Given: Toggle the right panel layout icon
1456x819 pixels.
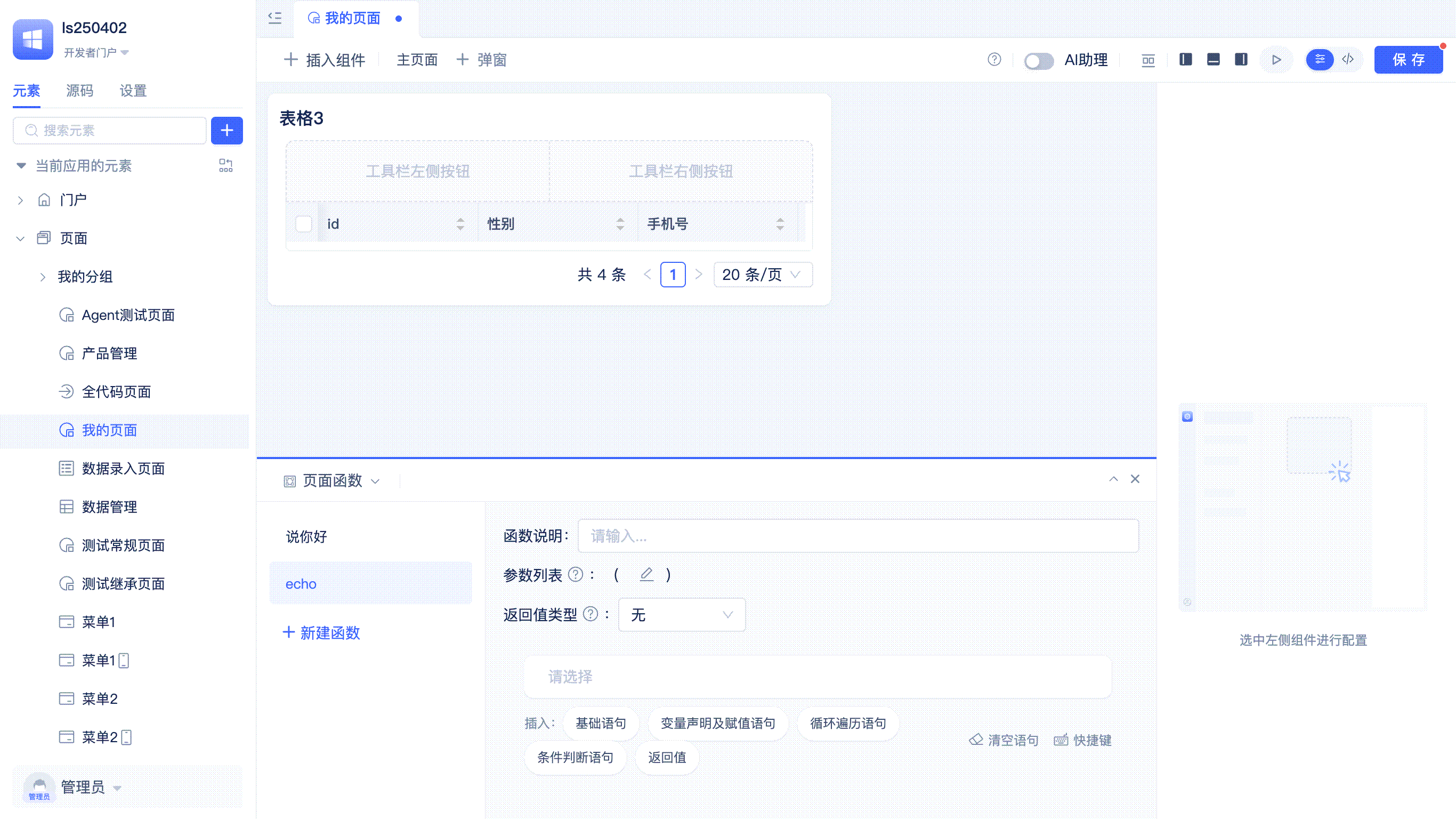Looking at the screenshot, I should click(1241, 59).
